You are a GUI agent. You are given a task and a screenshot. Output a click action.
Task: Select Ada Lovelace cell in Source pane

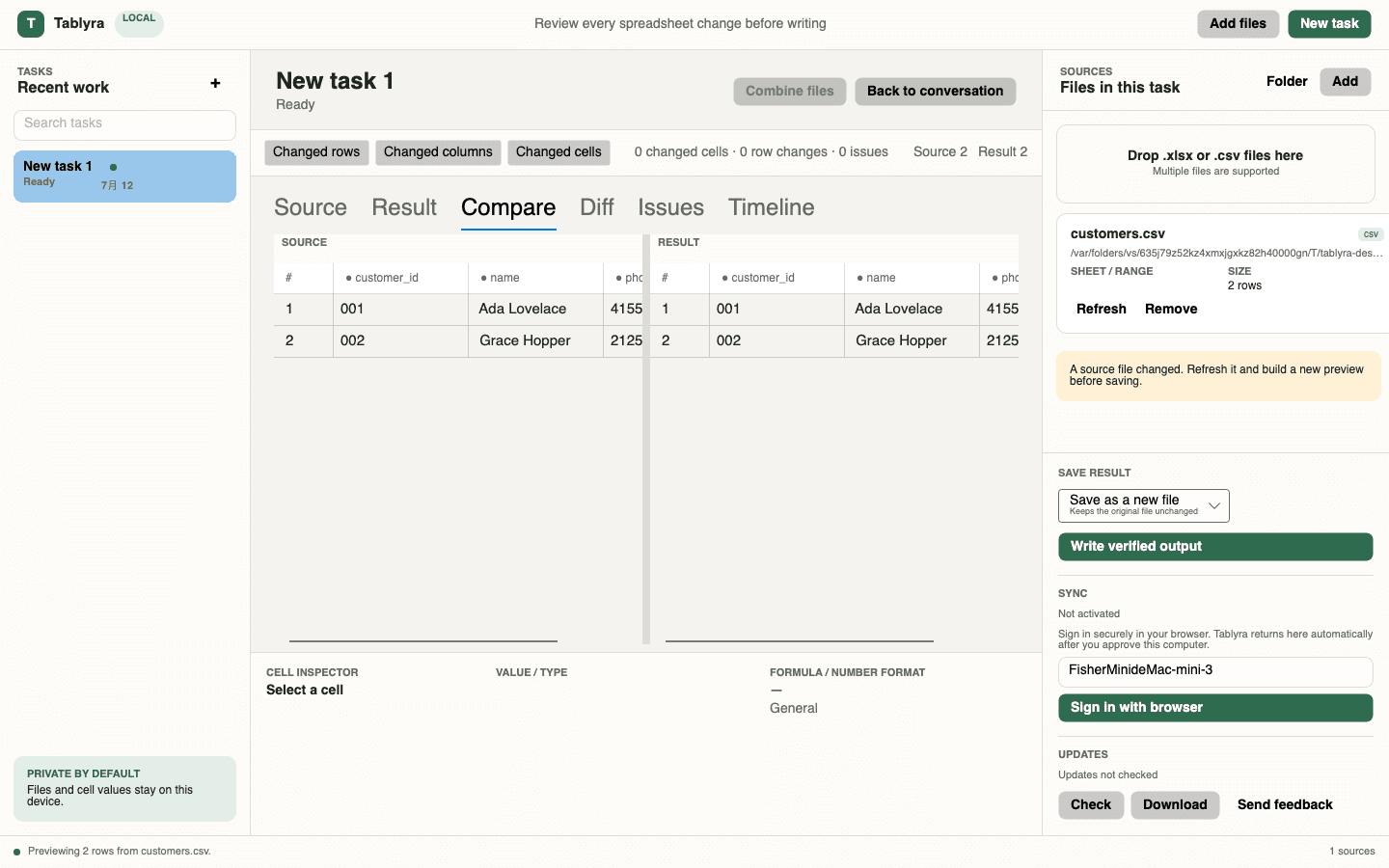[x=535, y=310]
